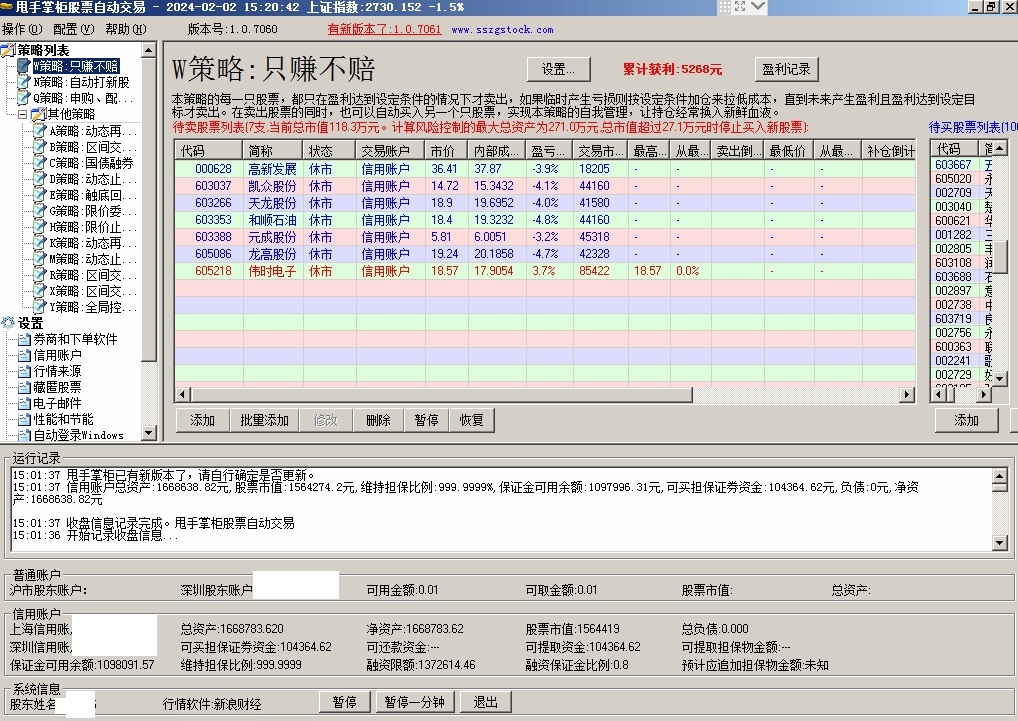The image size is (1018, 721).
Task: Open the 行情来源 settings icon
Action: [24, 371]
